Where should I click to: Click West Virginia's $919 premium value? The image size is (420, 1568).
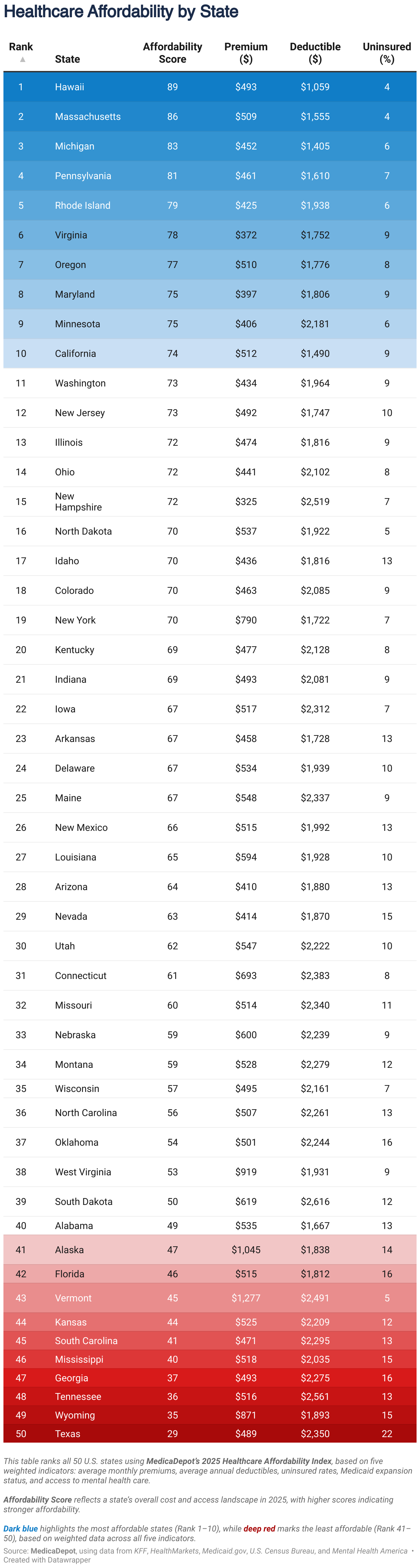point(246,1172)
